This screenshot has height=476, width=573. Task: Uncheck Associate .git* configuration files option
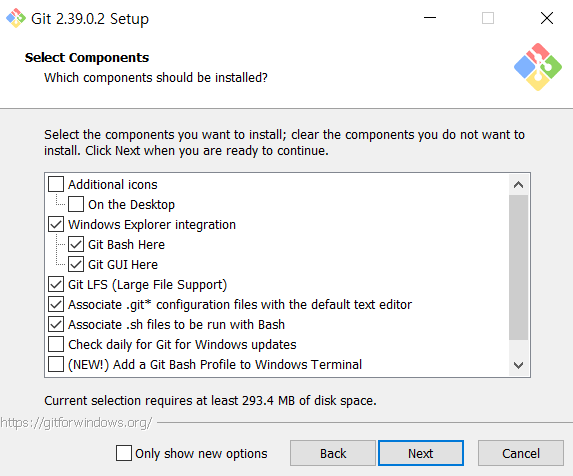[56, 304]
